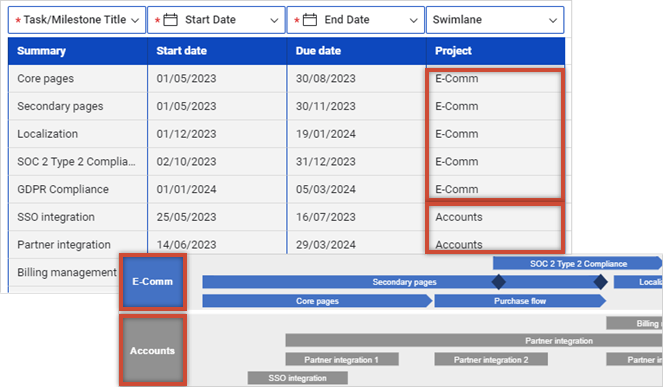
Task: Select the Accounts swimlane header
Action: [153, 350]
